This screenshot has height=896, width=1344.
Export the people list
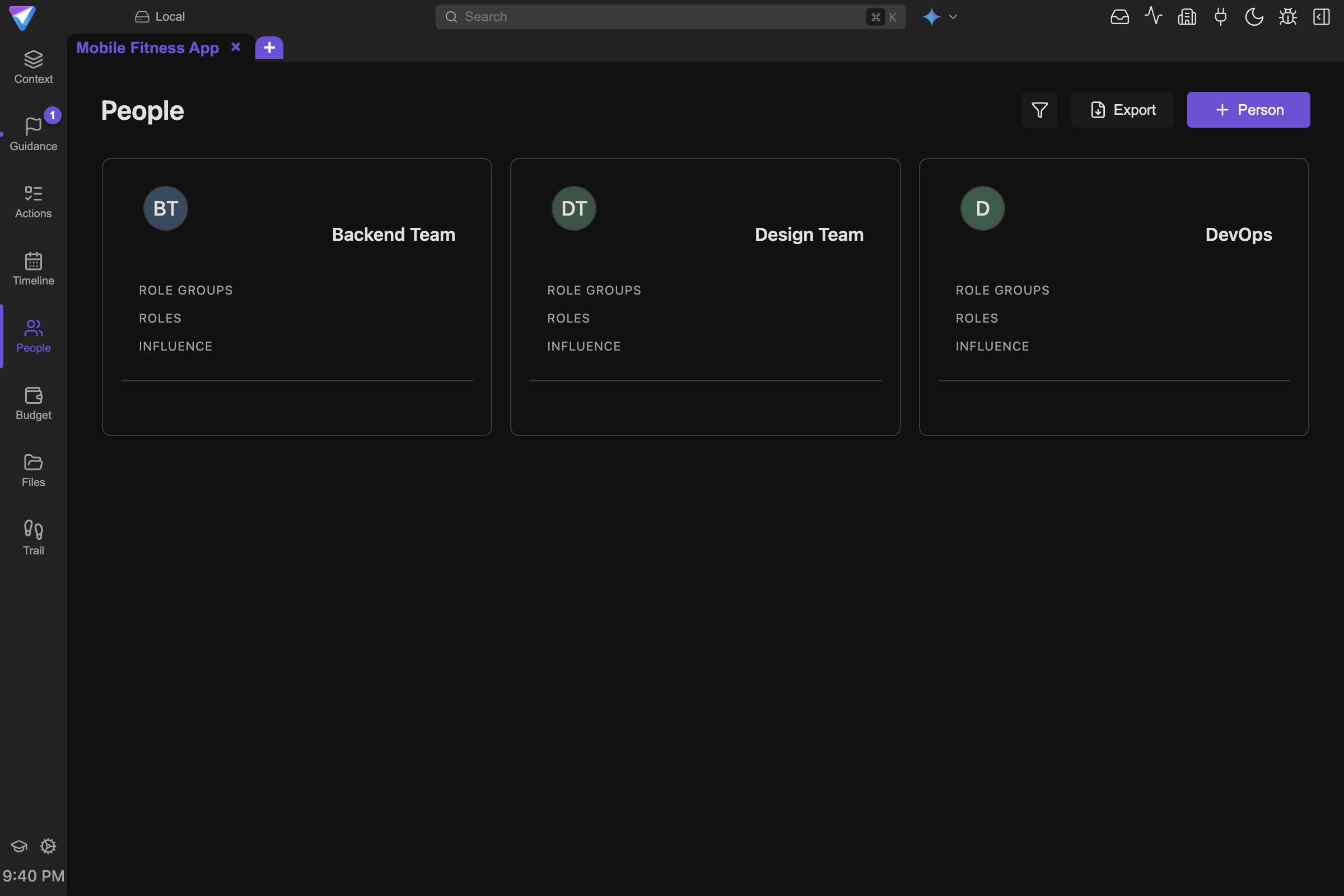click(x=1122, y=110)
